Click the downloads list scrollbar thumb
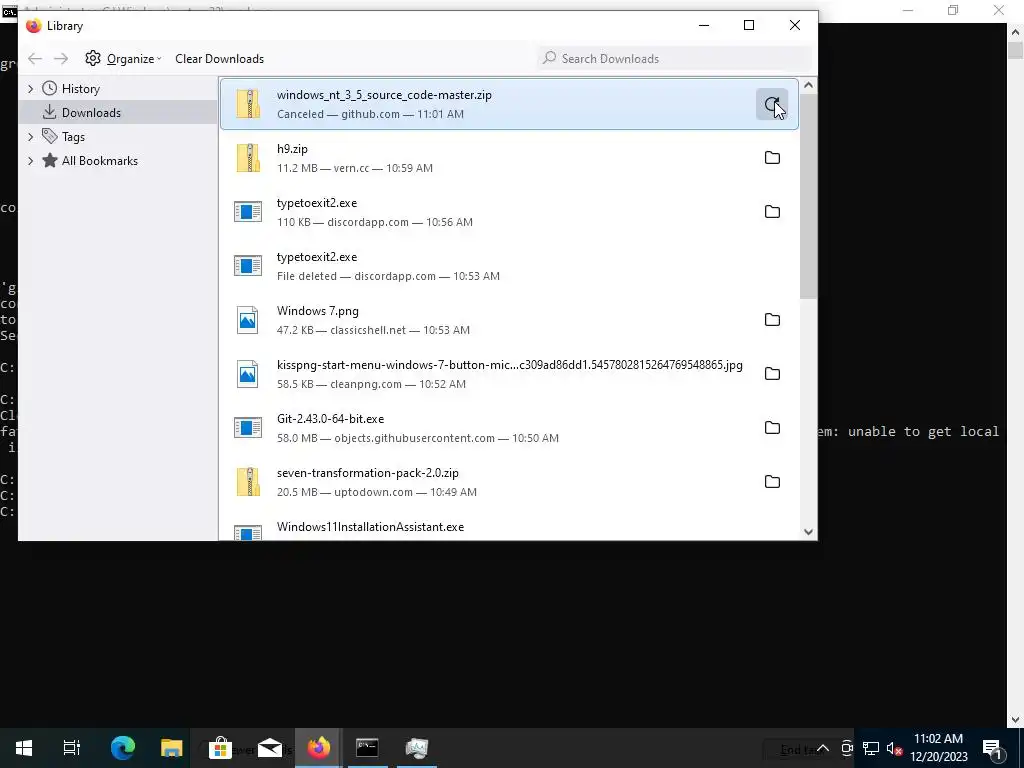 coord(808,195)
